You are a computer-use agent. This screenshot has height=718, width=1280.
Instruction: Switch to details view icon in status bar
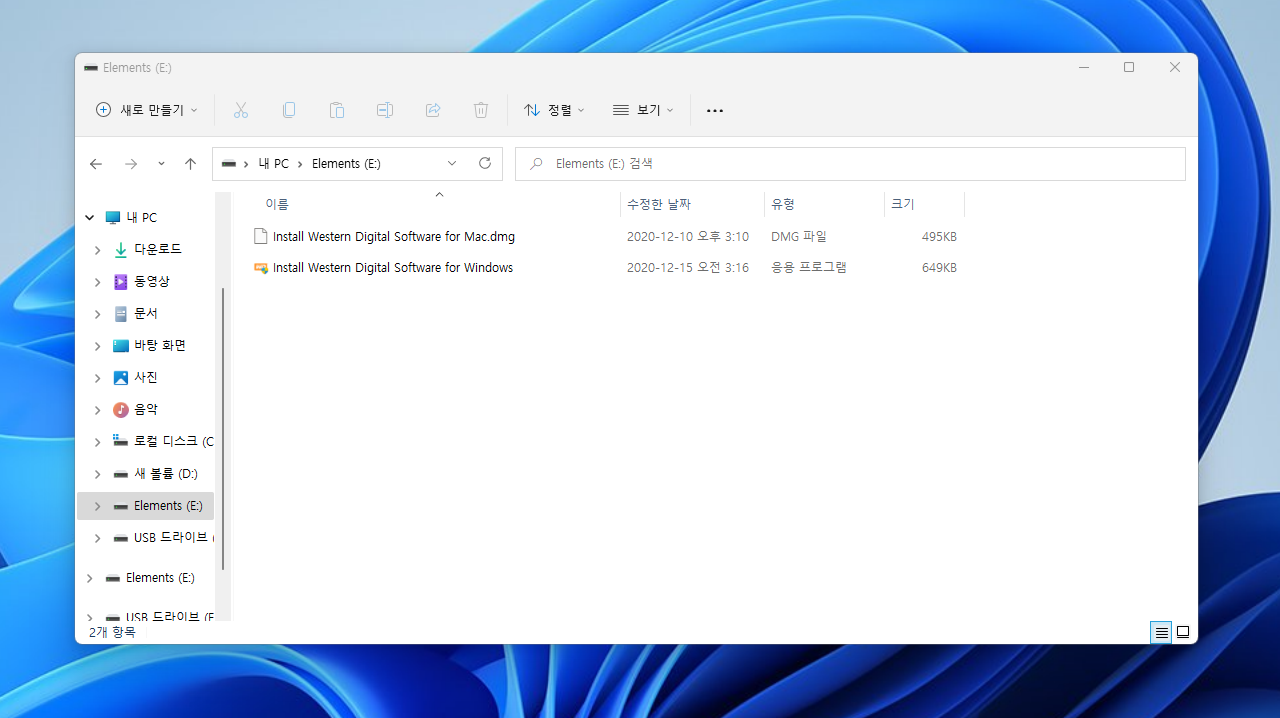[1161, 632]
